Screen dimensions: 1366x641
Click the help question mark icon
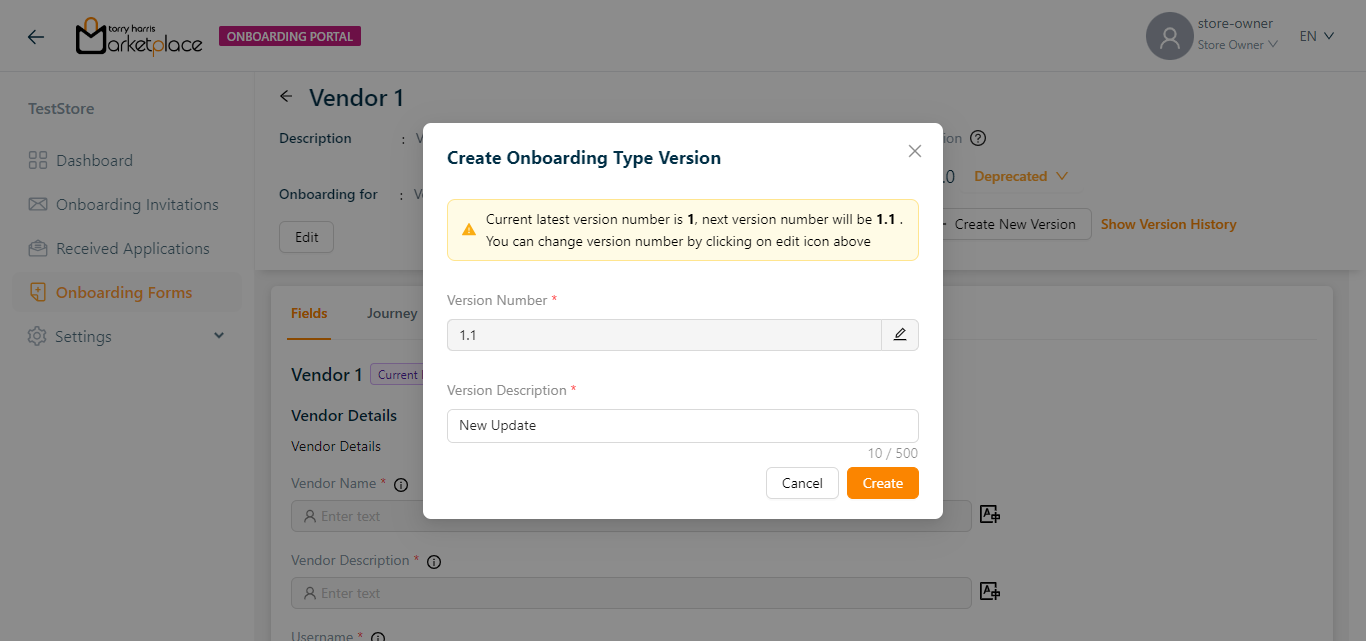pyautogui.click(x=978, y=139)
